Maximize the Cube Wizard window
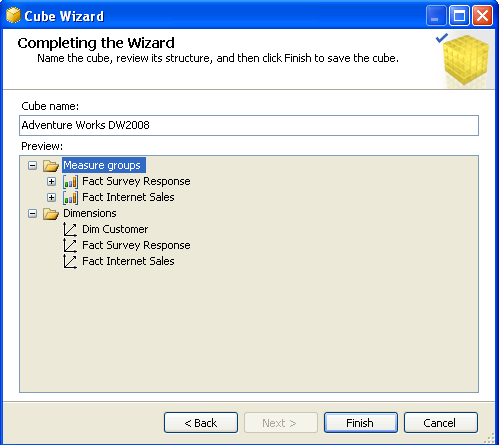Image resolution: width=499 pixels, height=445 pixels. 459,16
